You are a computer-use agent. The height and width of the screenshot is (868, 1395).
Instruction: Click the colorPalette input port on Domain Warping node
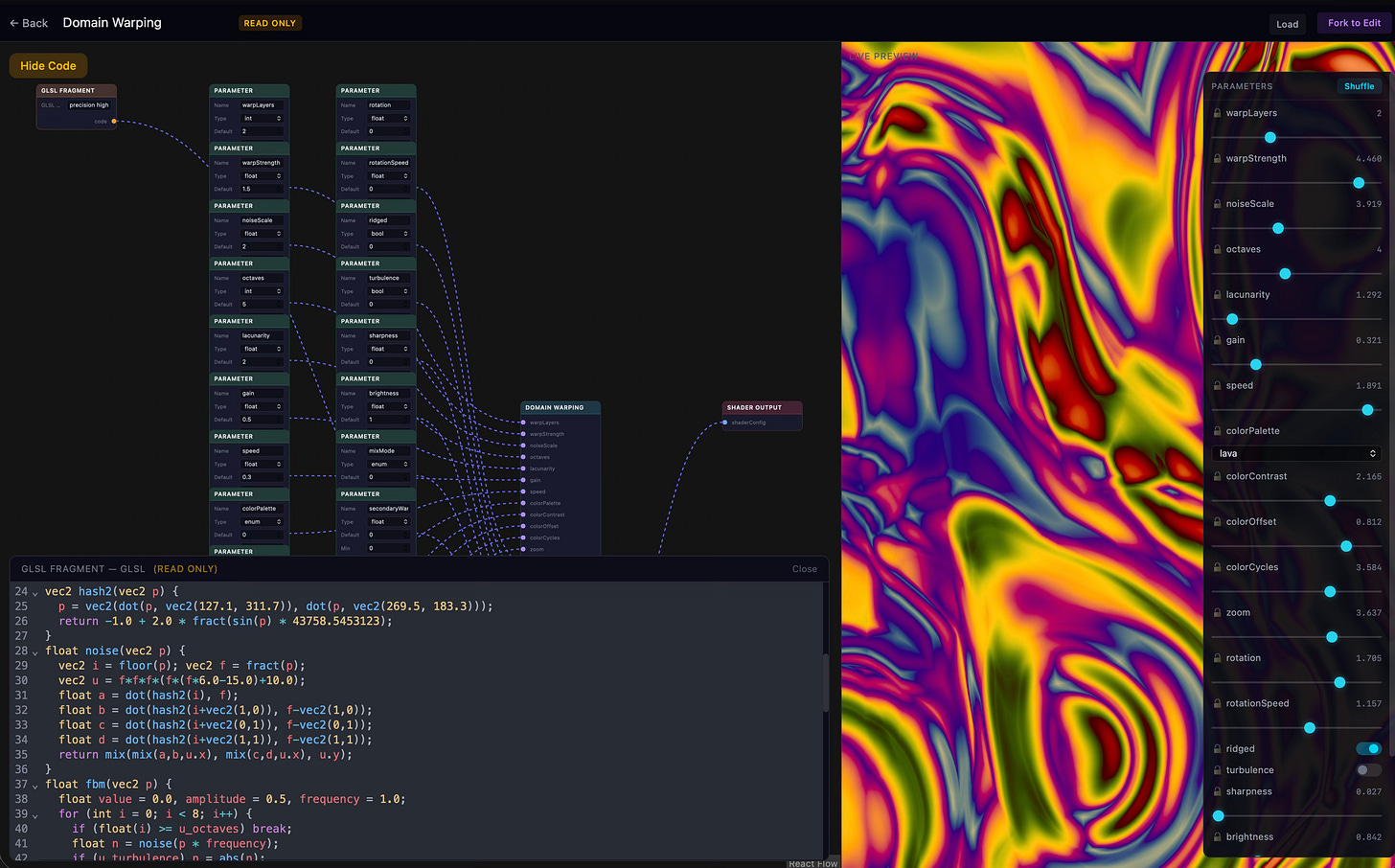(522, 503)
